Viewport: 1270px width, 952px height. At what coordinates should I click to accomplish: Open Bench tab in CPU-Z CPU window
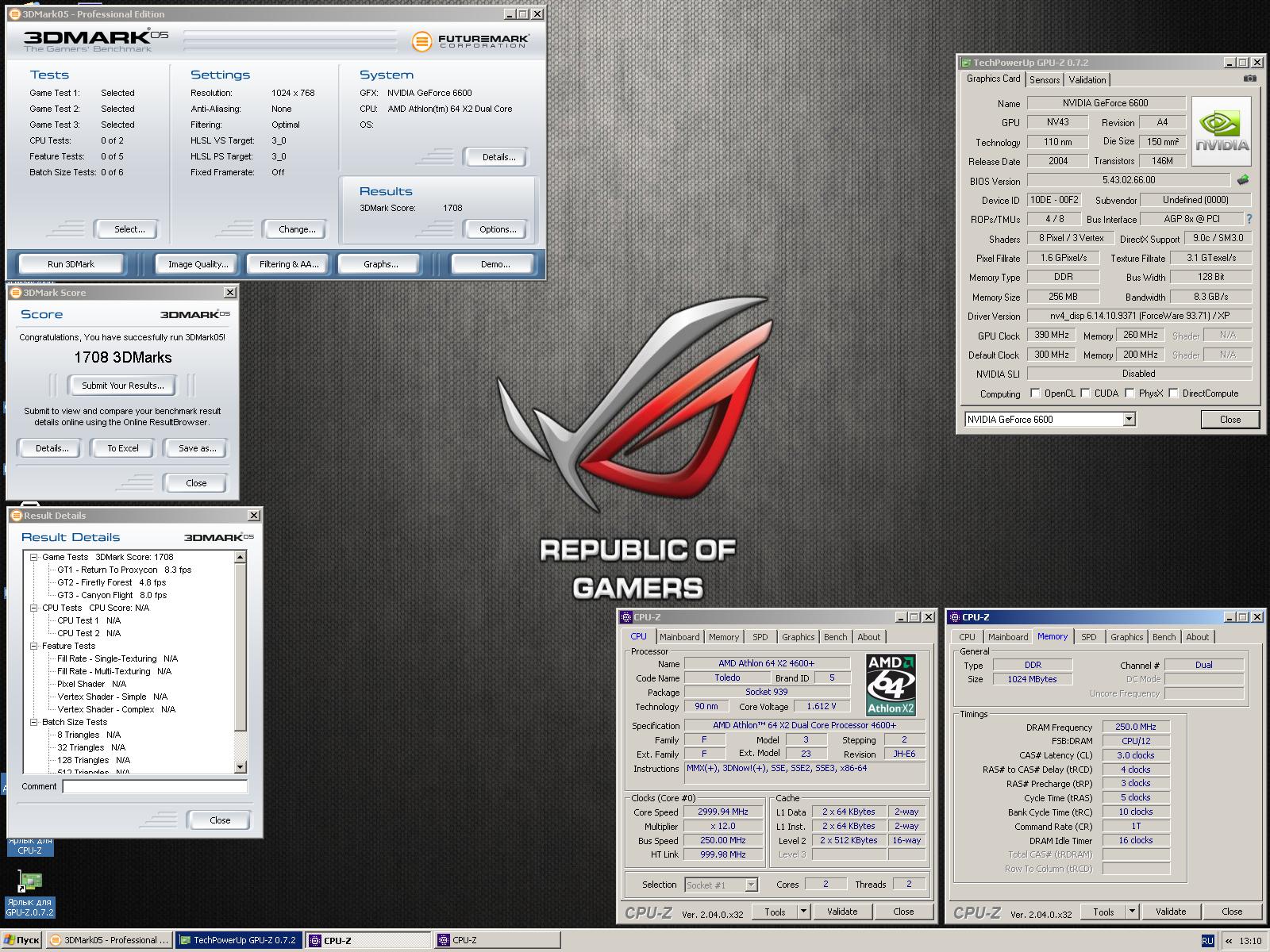[835, 637]
